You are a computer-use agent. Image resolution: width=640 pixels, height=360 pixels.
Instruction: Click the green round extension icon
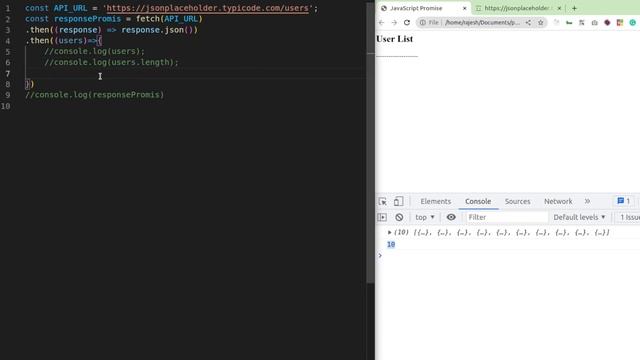(x=633, y=23)
